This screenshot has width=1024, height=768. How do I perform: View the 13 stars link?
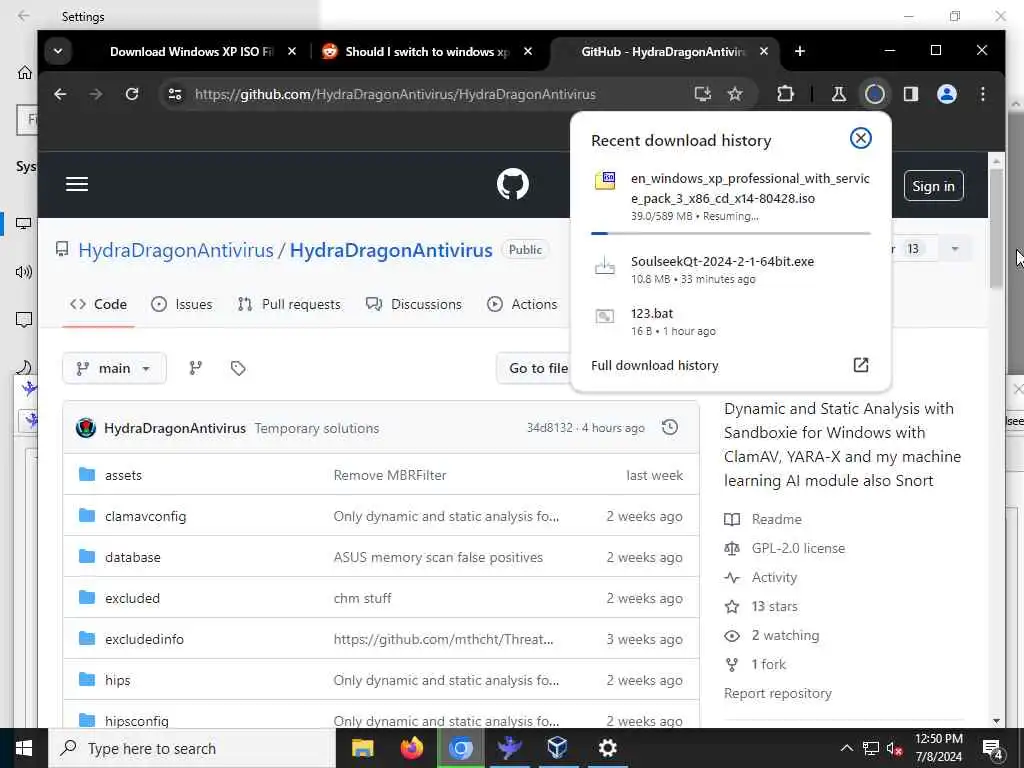774,607
